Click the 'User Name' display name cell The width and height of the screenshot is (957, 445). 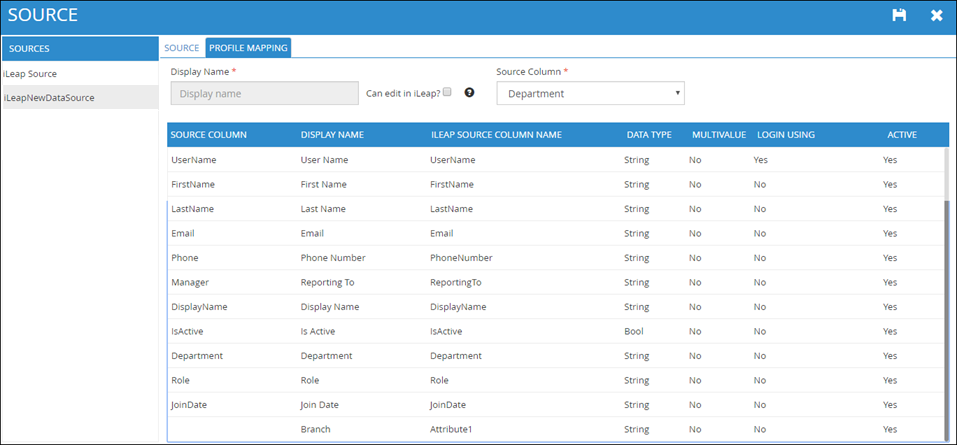[x=324, y=160]
